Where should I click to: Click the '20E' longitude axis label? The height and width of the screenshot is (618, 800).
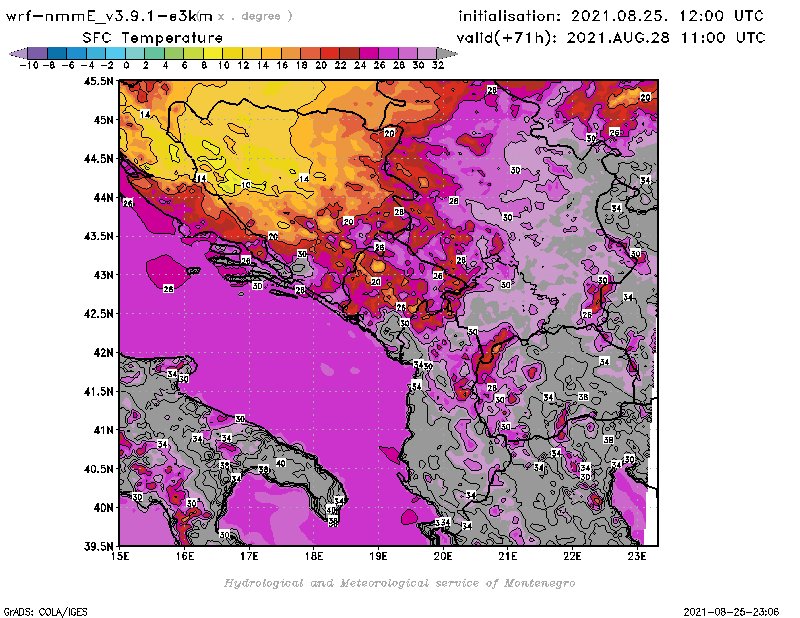pos(443,556)
